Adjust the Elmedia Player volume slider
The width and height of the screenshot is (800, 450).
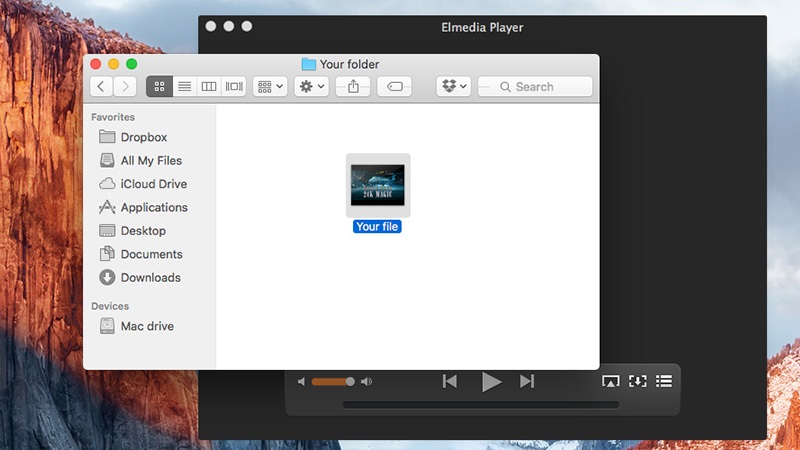(333, 382)
